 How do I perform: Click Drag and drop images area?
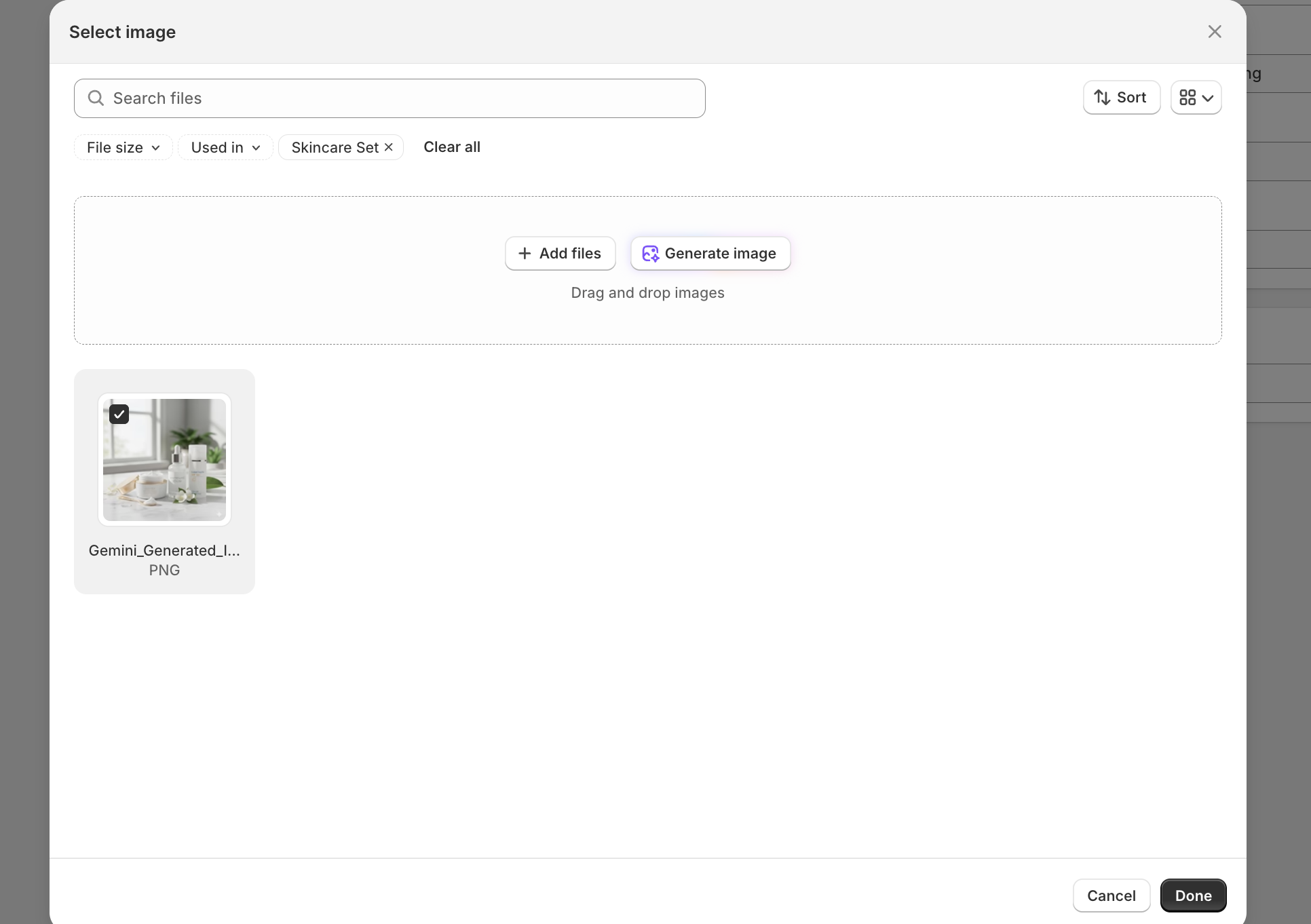[647, 293]
